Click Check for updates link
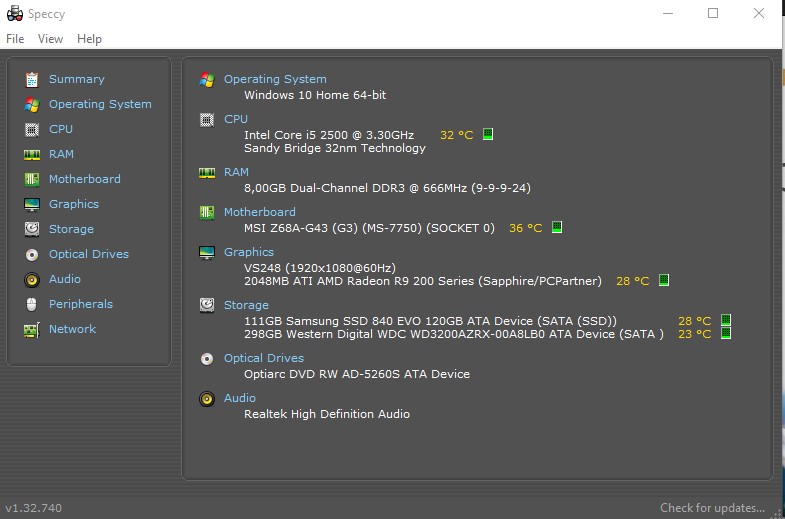785x519 pixels. tap(712, 508)
